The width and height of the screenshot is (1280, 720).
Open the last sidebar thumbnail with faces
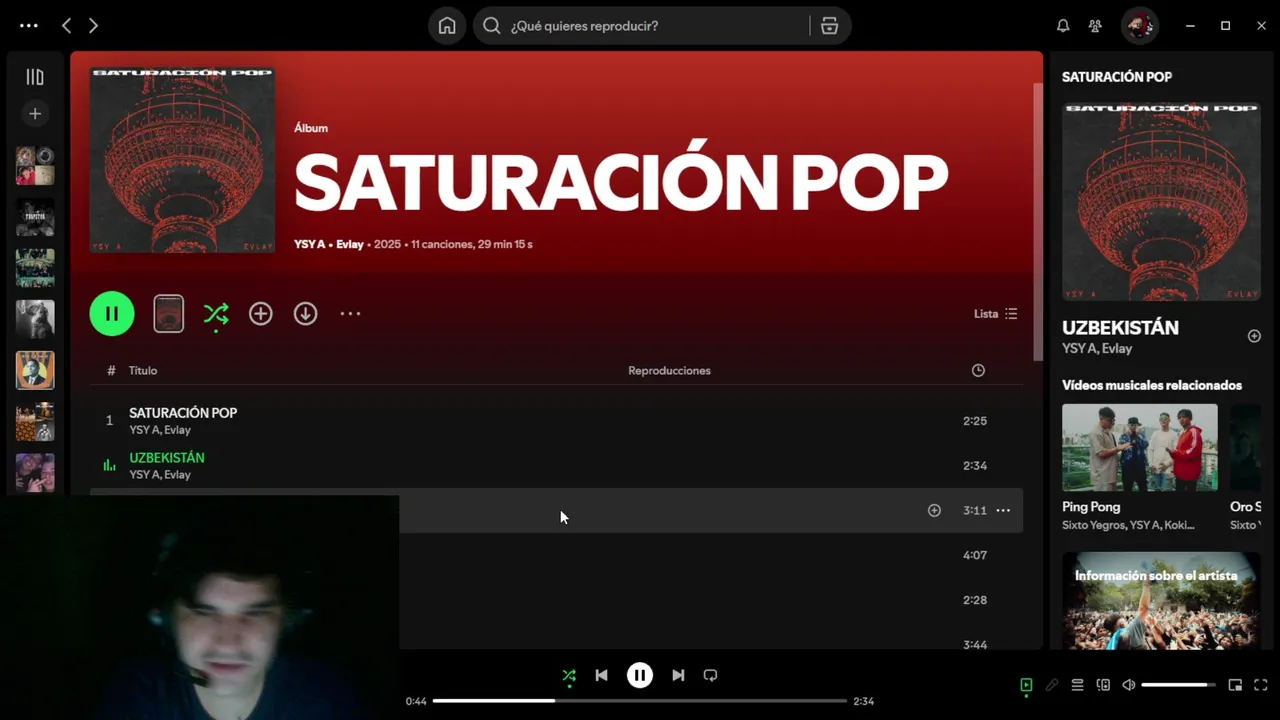click(35, 473)
